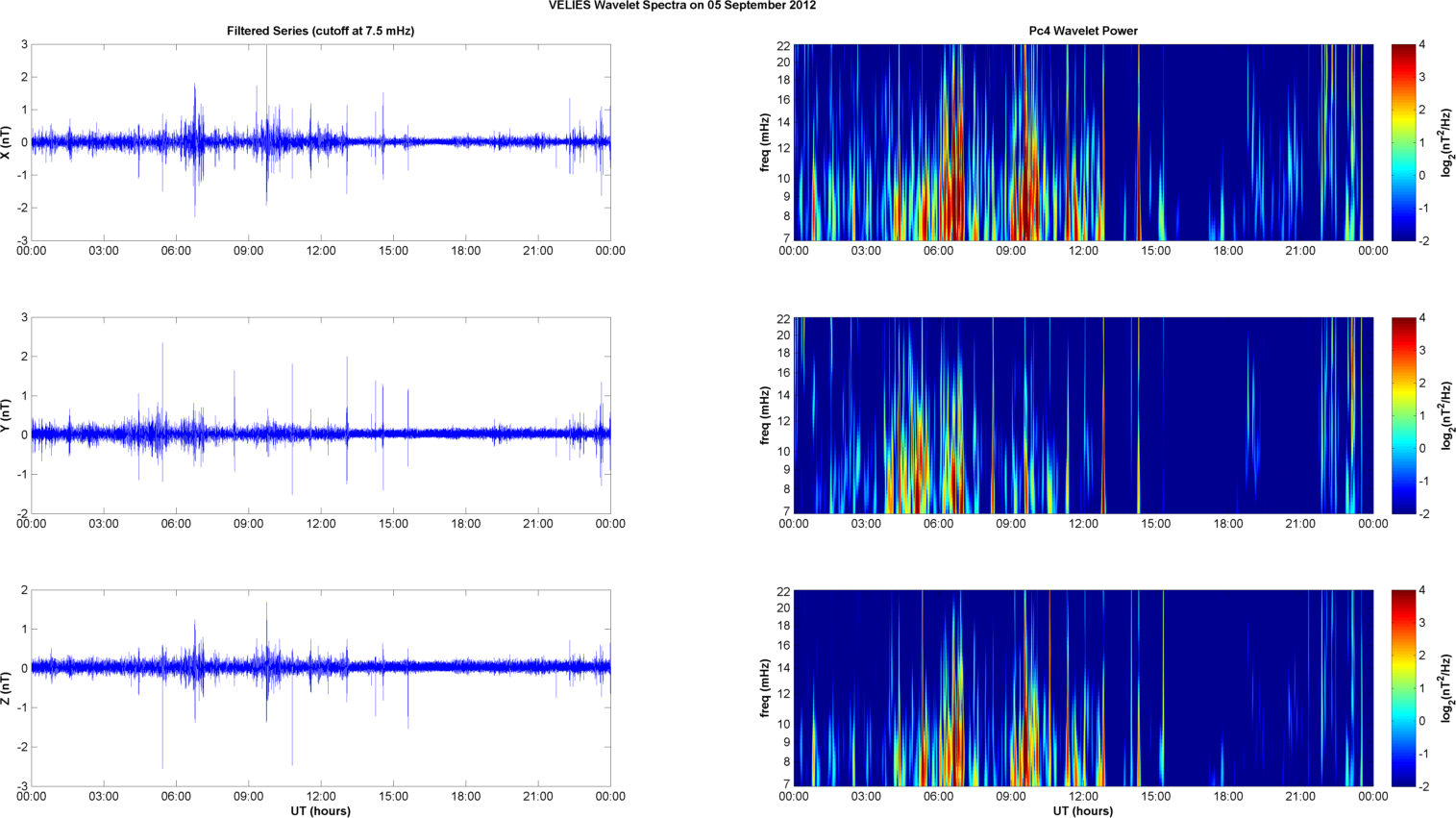Screen dimensions: 1456x818
Task: Click the Y (nT) axis label
Action: [8, 415]
